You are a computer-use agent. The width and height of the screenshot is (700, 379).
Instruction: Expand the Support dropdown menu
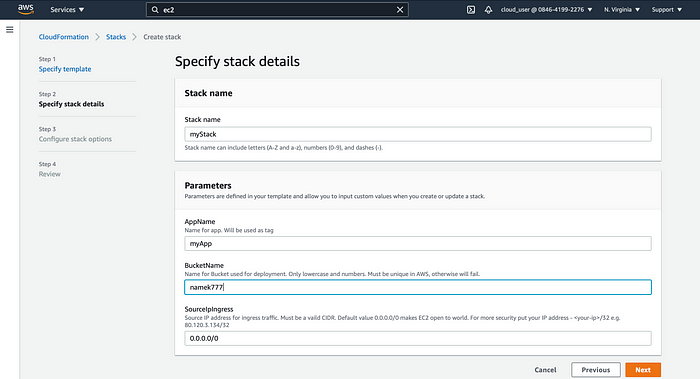(x=667, y=9)
